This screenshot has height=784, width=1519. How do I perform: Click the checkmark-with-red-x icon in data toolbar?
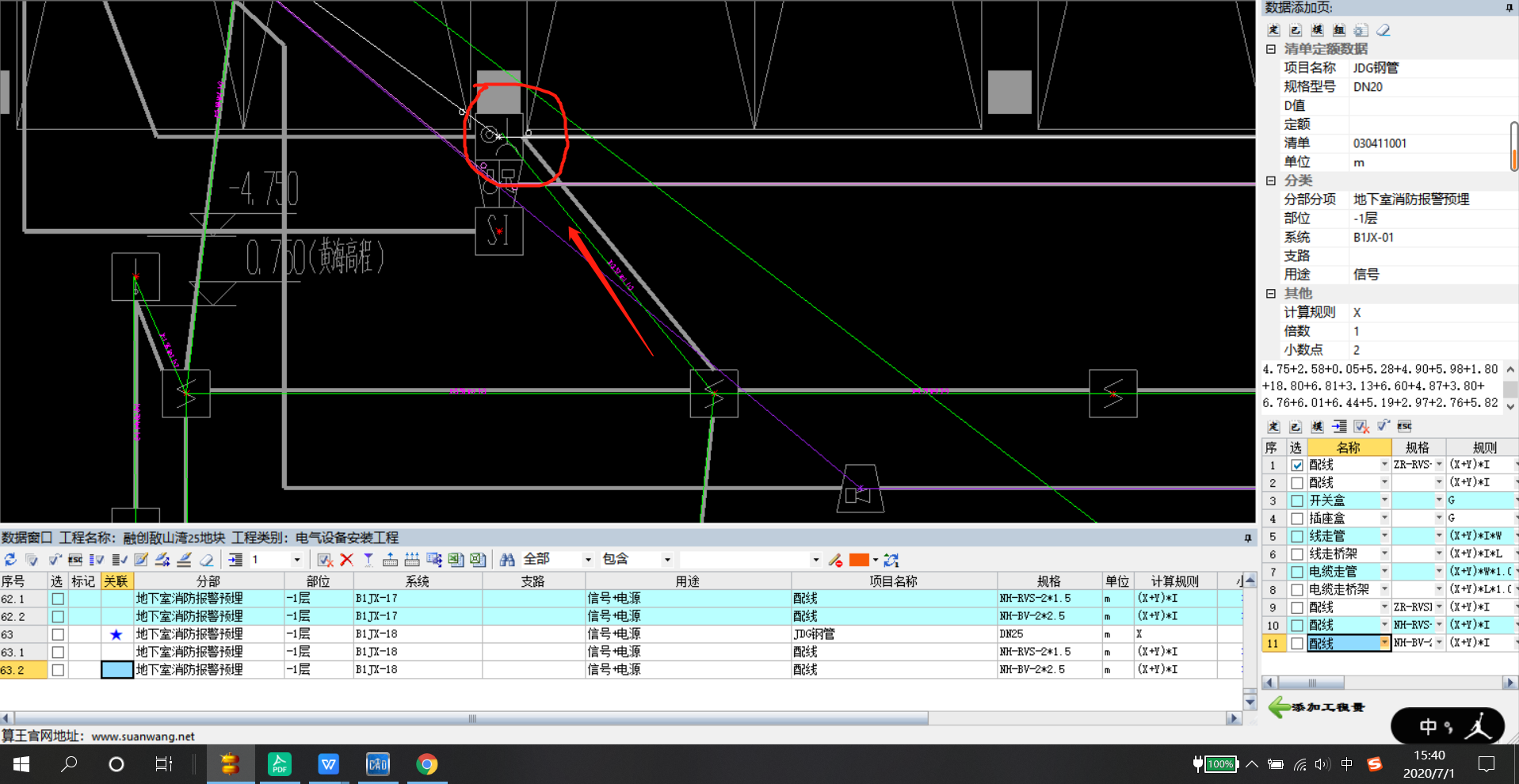point(325,560)
